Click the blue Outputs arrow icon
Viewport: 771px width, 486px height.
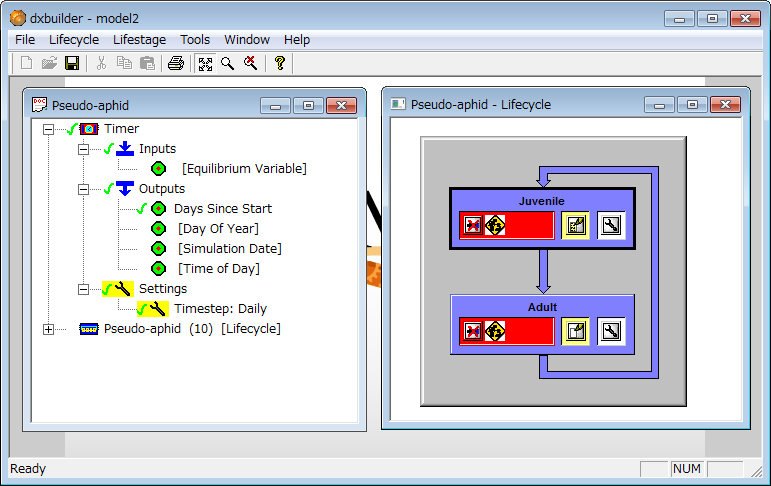125,188
